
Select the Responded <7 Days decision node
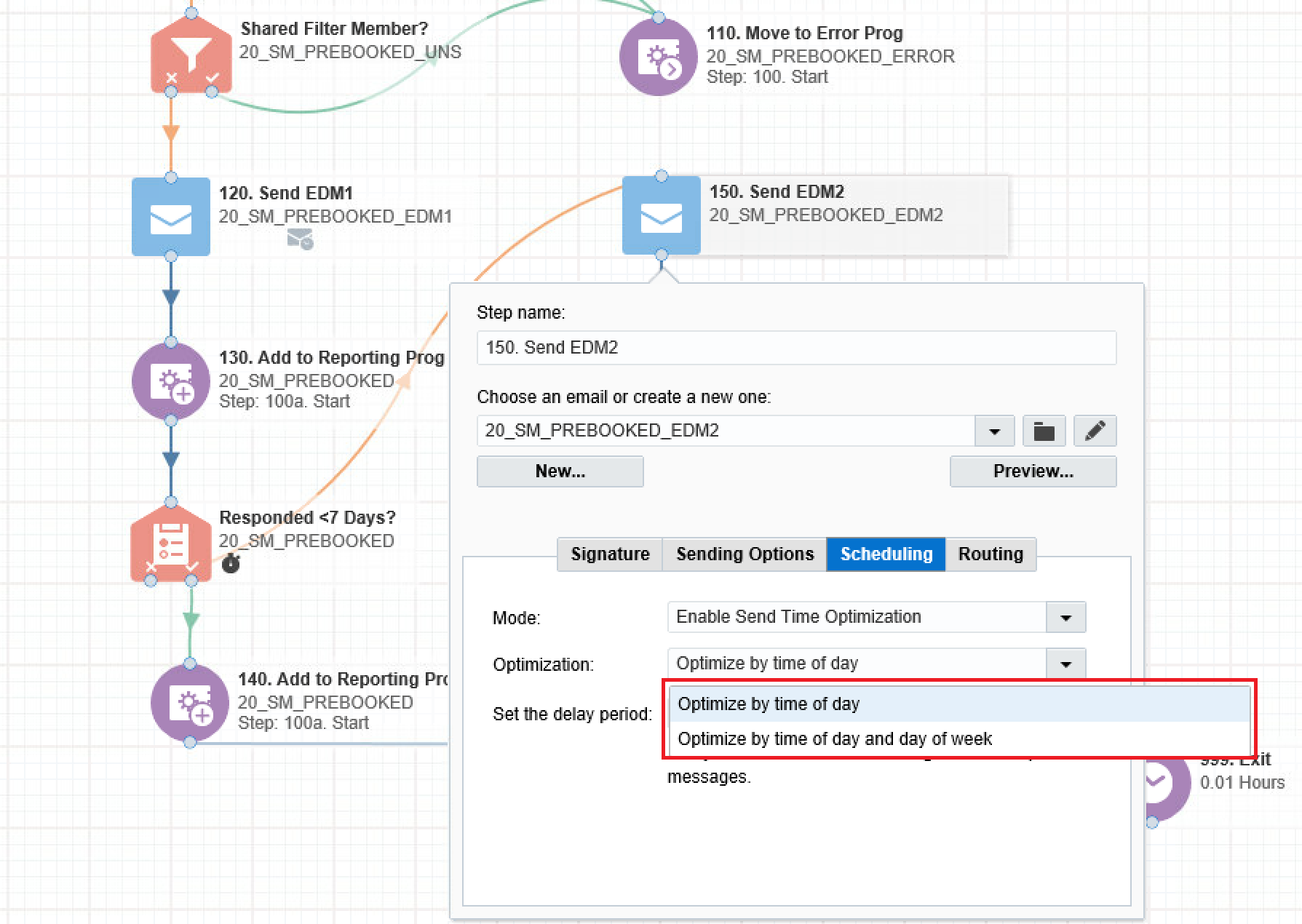(171, 543)
